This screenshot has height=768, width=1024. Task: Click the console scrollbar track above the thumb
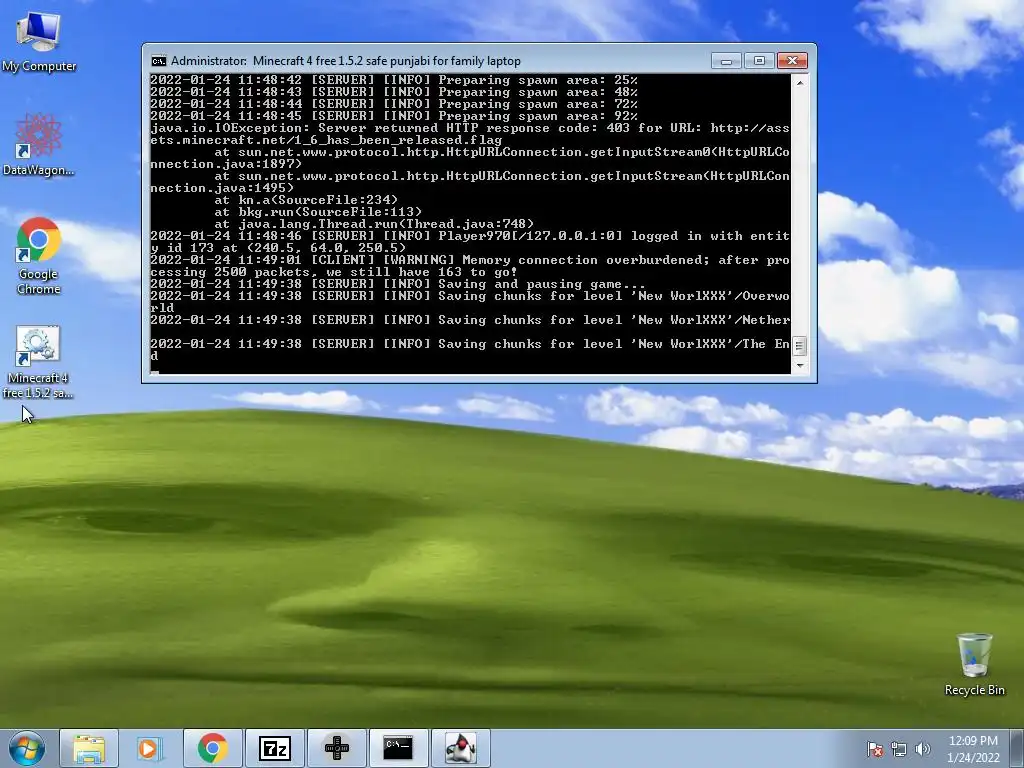800,213
